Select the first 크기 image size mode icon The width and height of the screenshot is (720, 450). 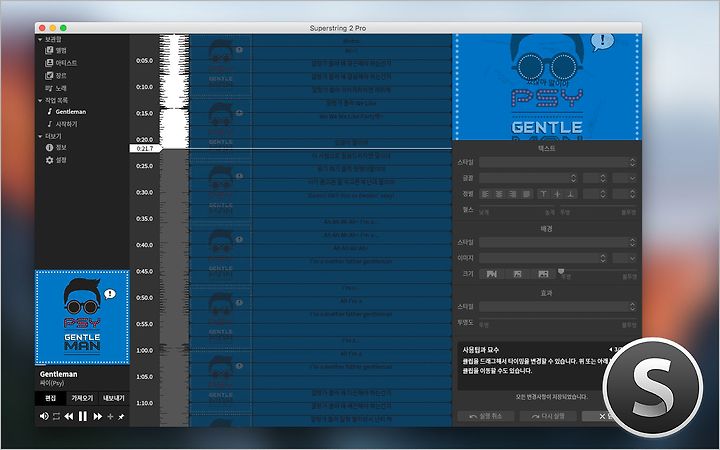coord(492,274)
